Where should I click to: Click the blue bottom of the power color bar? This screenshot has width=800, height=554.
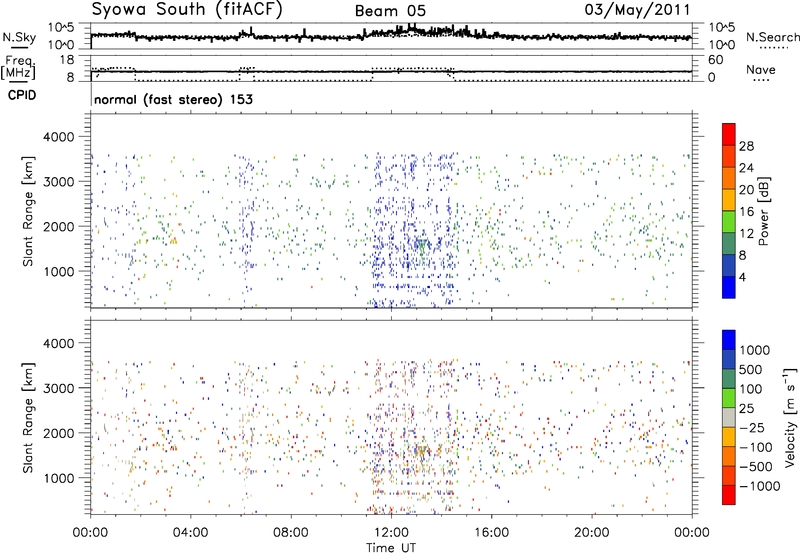729,287
